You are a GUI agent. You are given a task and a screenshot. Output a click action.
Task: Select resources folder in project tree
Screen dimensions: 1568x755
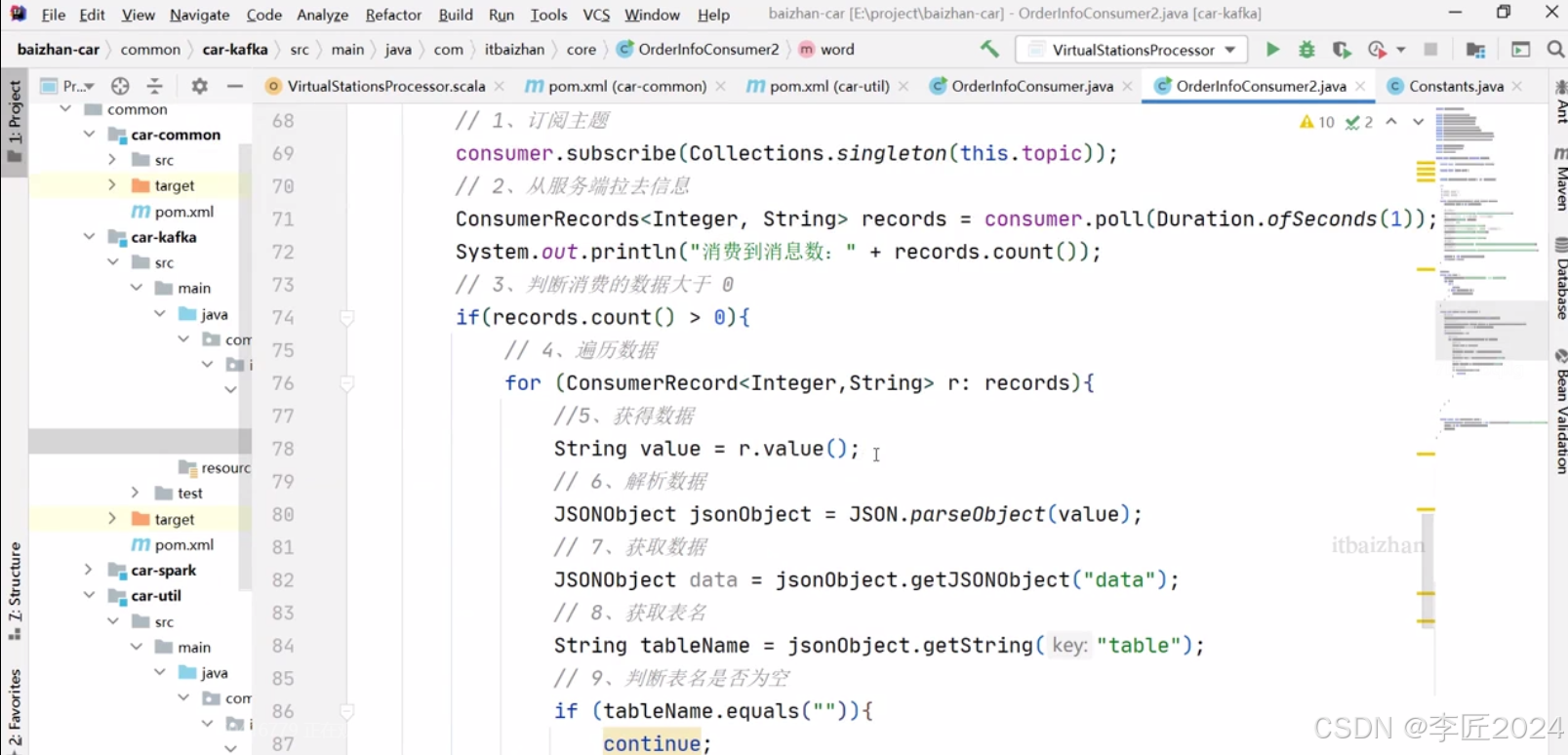coord(215,467)
